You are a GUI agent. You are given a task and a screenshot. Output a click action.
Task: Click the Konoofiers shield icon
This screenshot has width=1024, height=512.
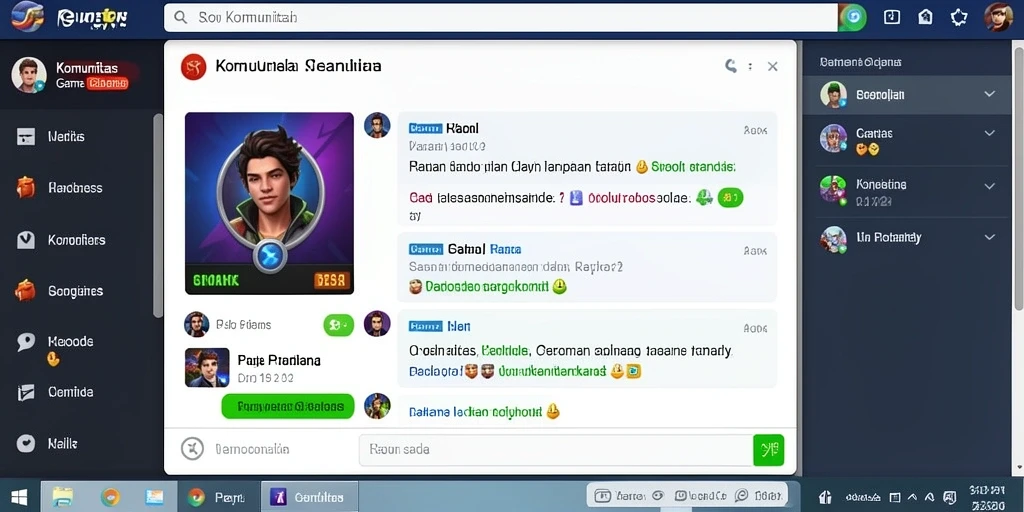(x=25, y=240)
